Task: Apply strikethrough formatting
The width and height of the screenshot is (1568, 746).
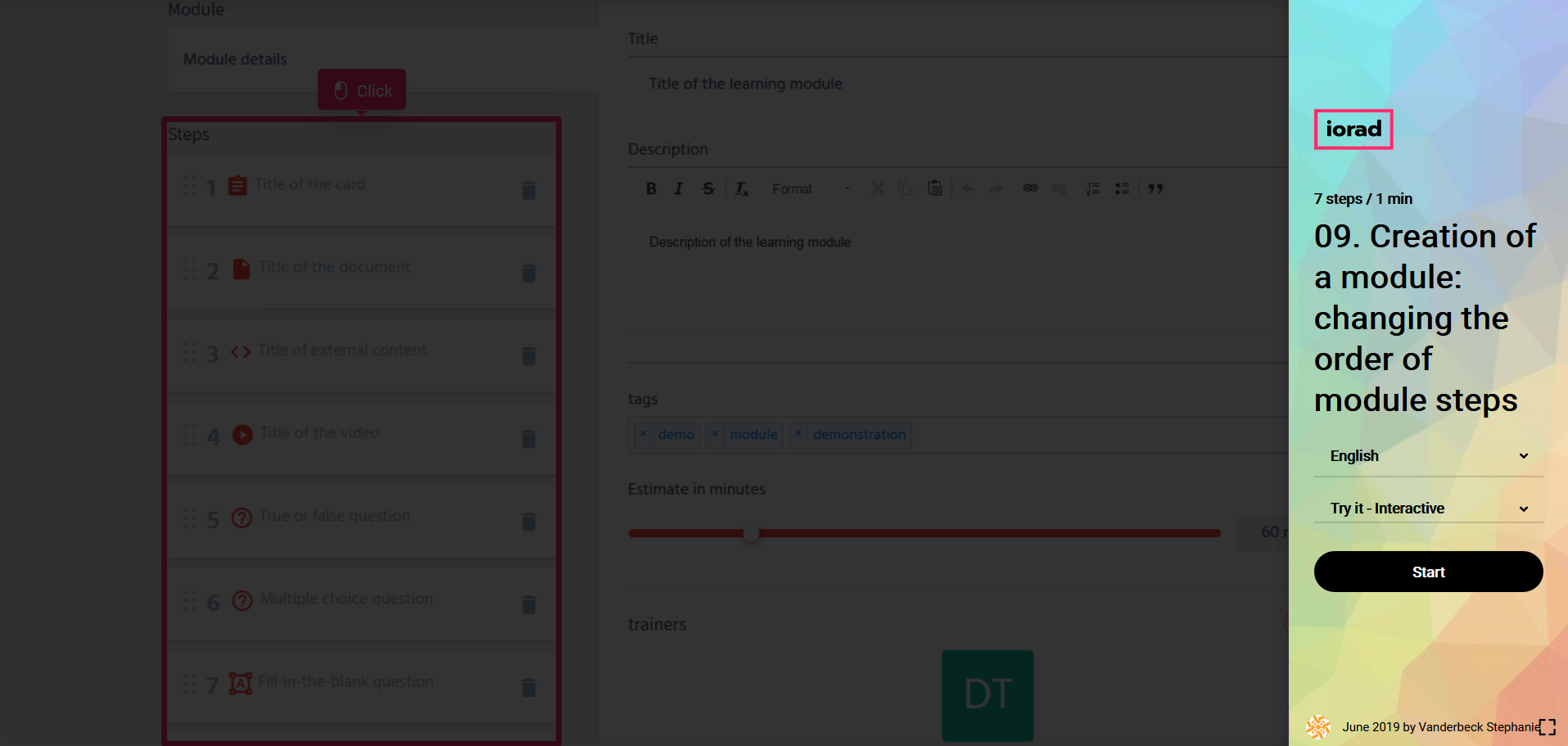Action: coord(708,188)
